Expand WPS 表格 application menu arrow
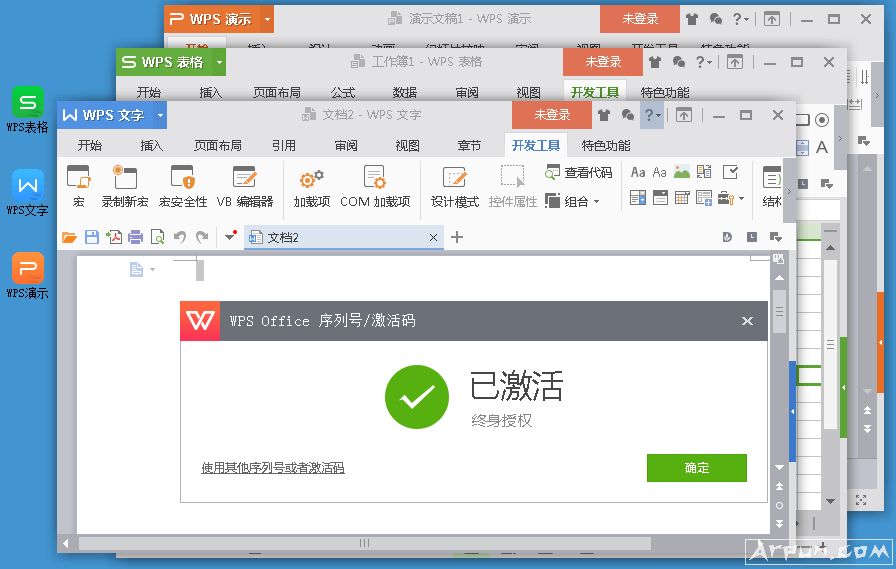The height and width of the screenshot is (569, 896). pyautogui.click(x=219, y=62)
